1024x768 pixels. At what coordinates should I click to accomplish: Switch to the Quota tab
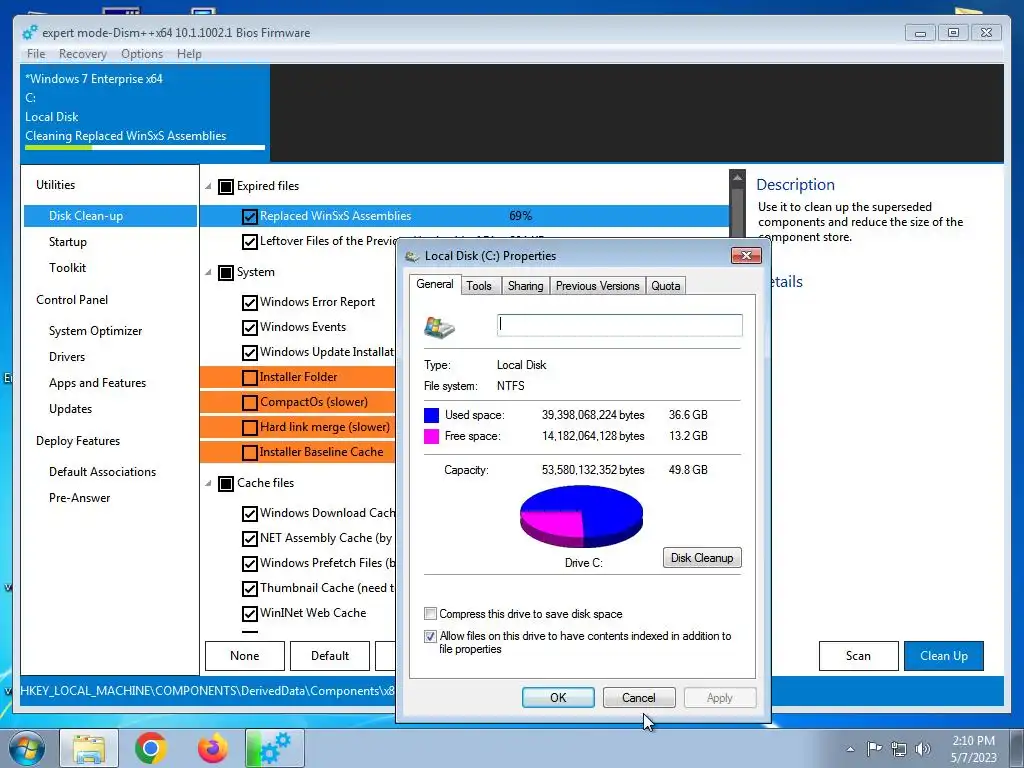click(x=665, y=286)
